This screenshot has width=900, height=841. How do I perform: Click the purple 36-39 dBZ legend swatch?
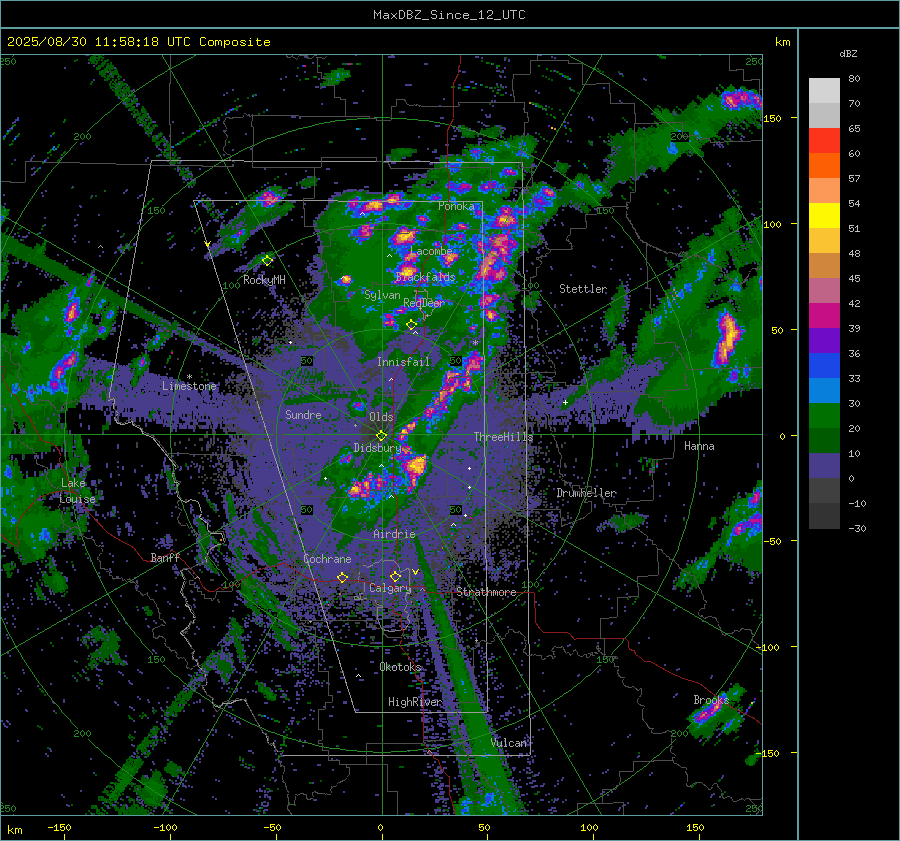(x=824, y=340)
